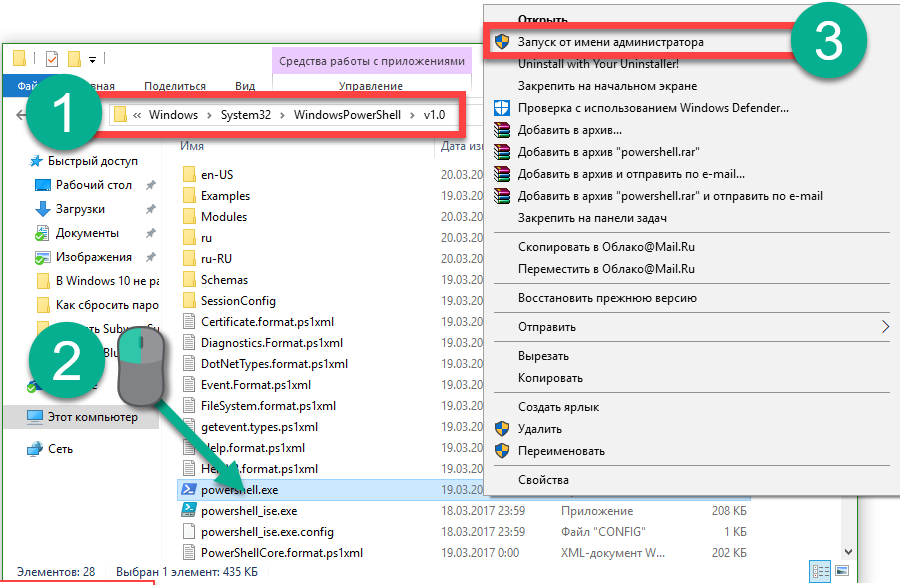
Task: Click the shield icon beside Запуск от имени администратора
Action: pos(502,41)
